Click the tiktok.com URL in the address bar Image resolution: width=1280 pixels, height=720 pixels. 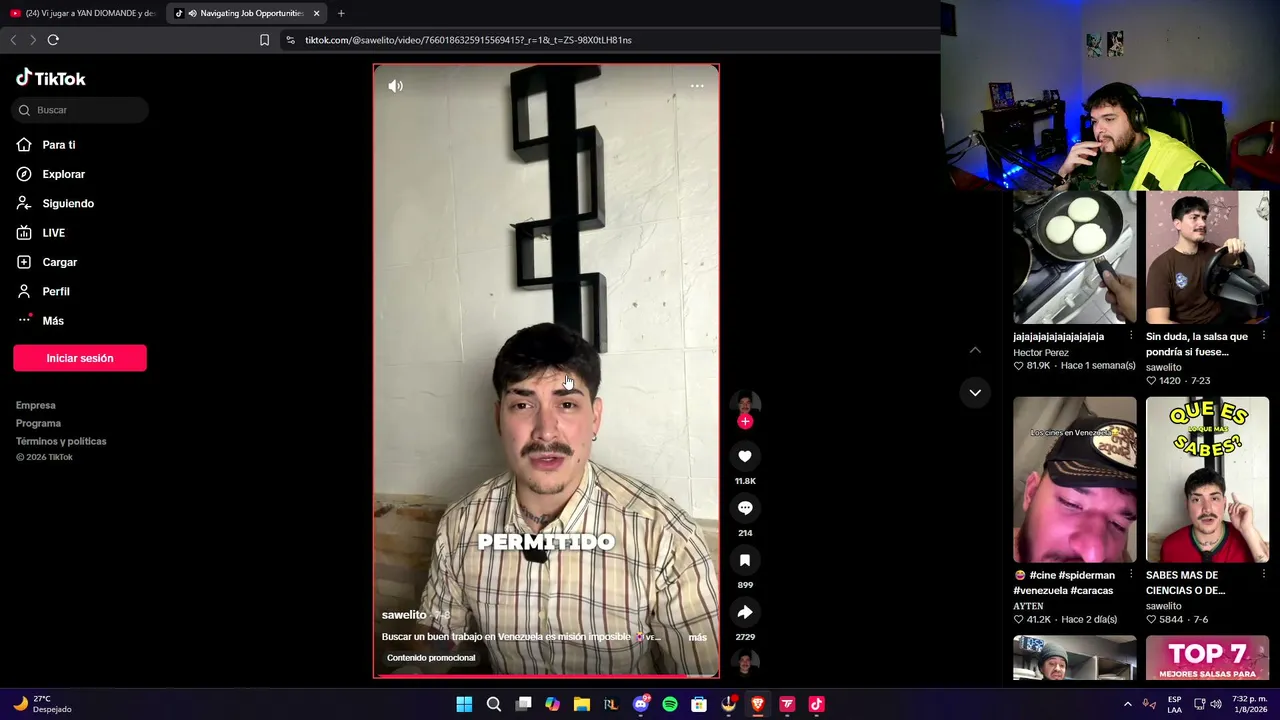(468, 40)
